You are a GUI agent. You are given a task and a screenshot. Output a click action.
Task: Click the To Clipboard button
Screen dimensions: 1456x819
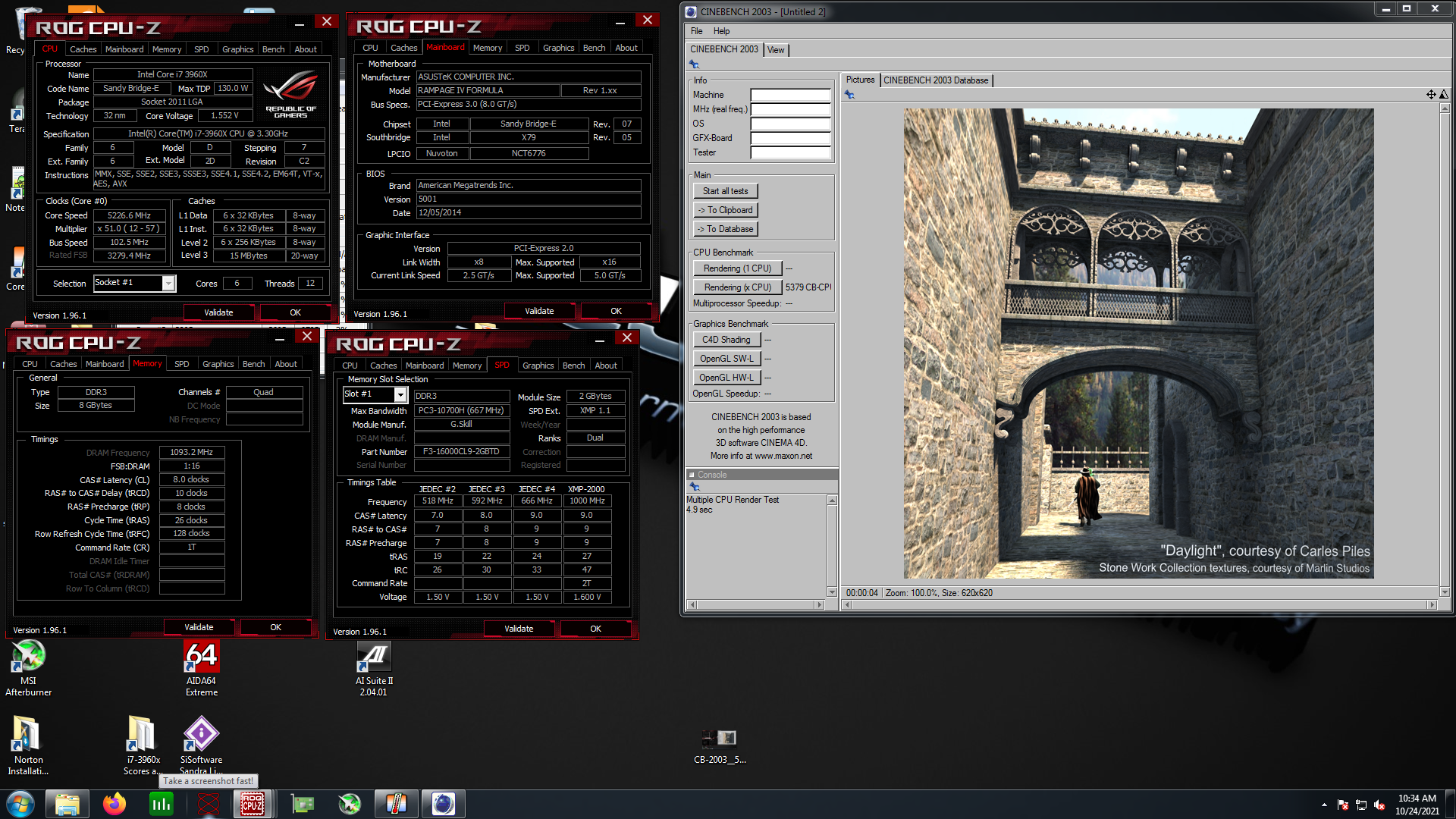point(725,210)
